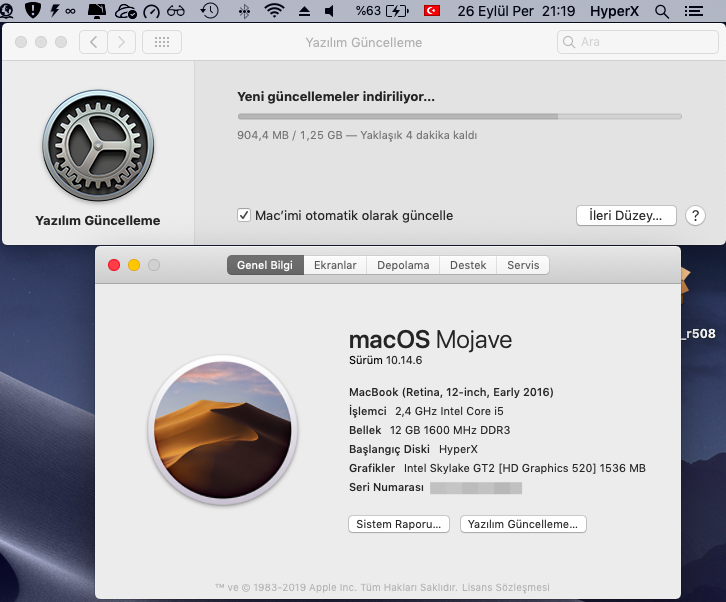This screenshot has height=602, width=726.
Task: Switch to the Depolama tab
Action: (403, 265)
